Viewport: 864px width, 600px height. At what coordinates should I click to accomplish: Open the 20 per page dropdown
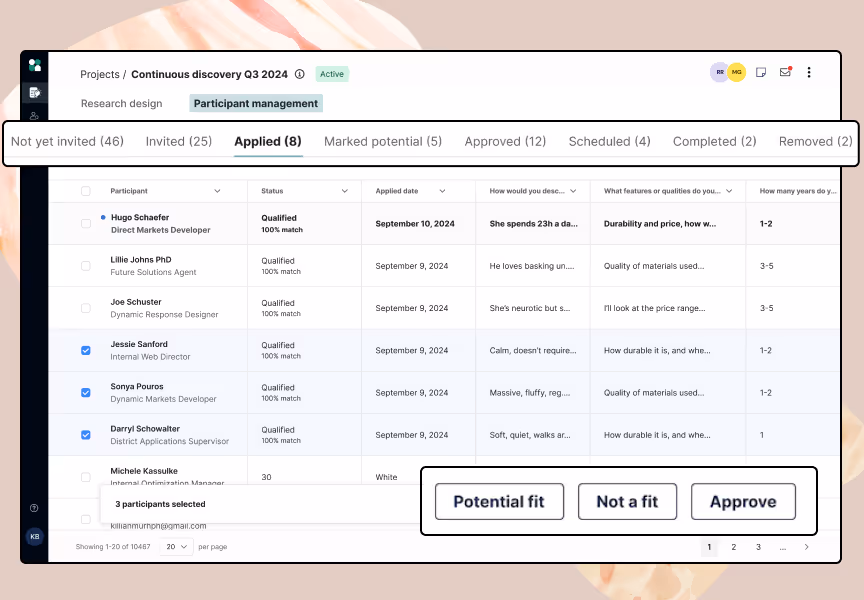(176, 547)
